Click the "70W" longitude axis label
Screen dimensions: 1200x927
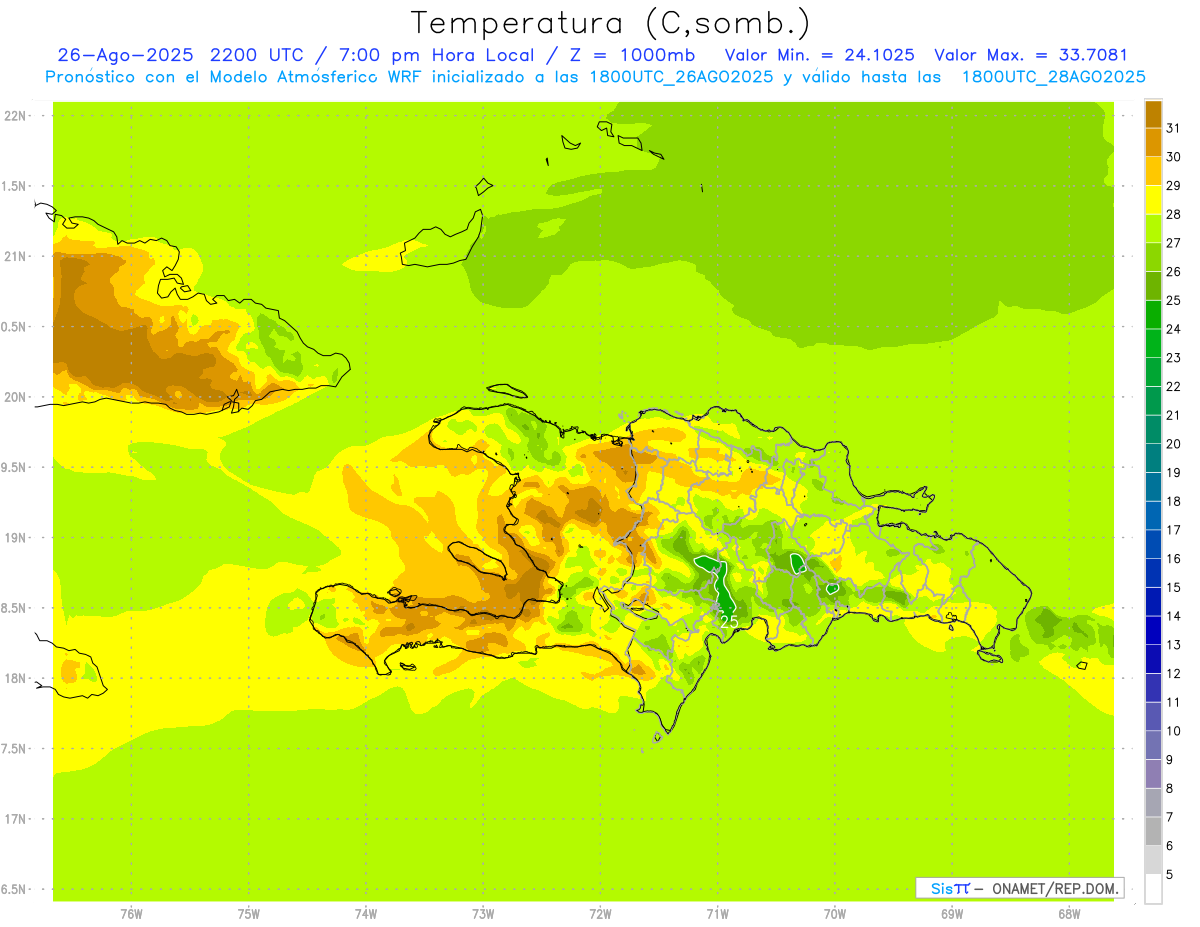coord(835,914)
